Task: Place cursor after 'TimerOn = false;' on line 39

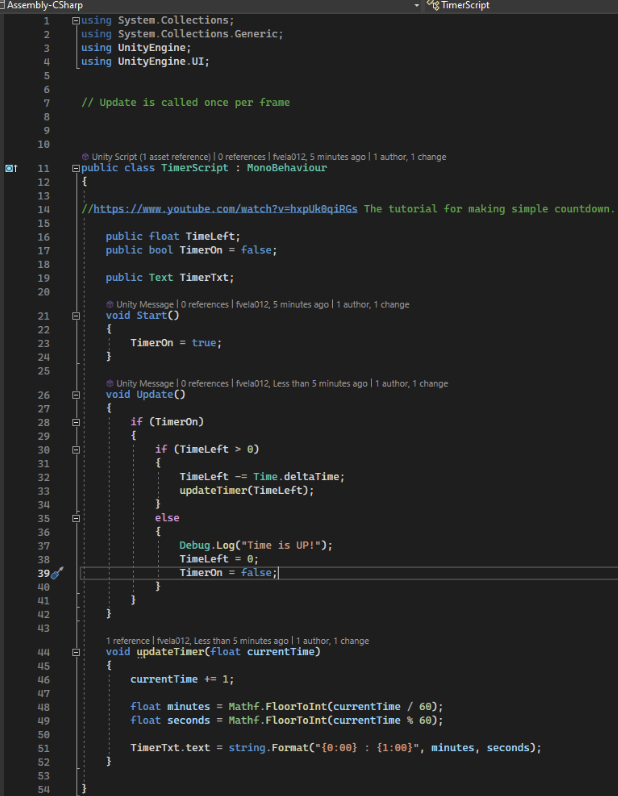Action: pyautogui.click(x=279, y=573)
